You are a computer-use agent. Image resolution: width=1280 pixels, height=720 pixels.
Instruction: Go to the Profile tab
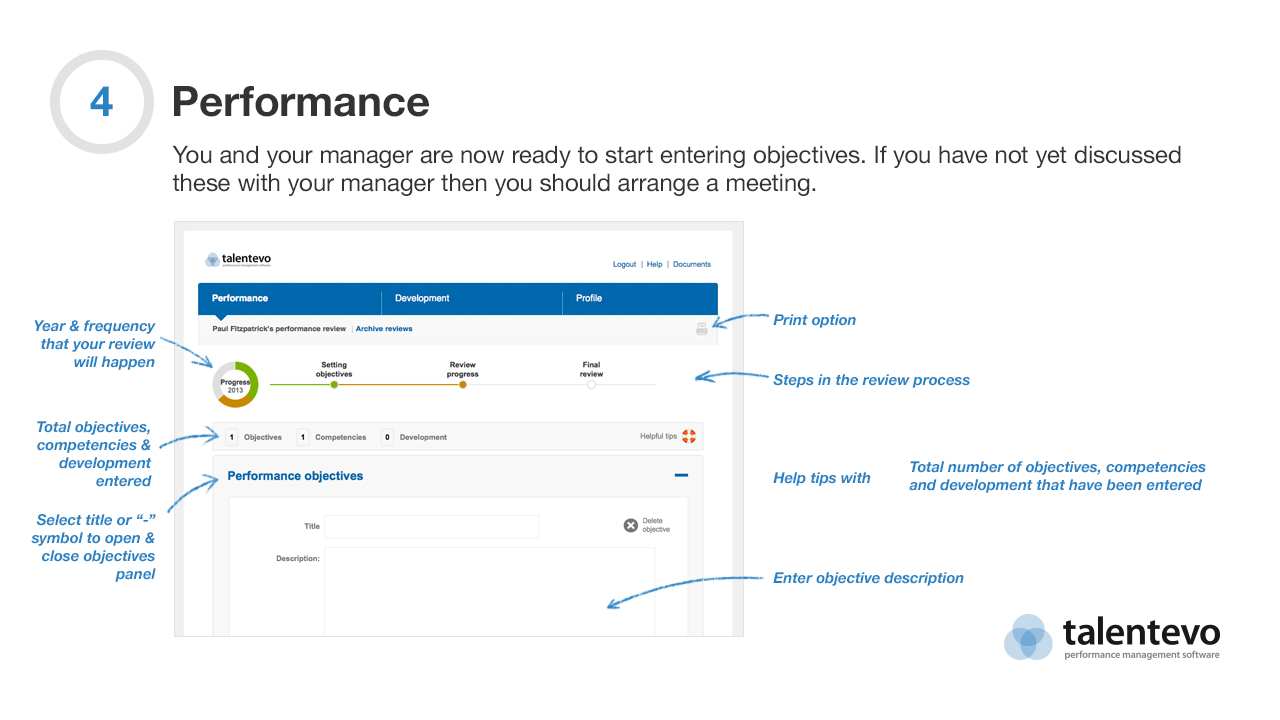(589, 298)
